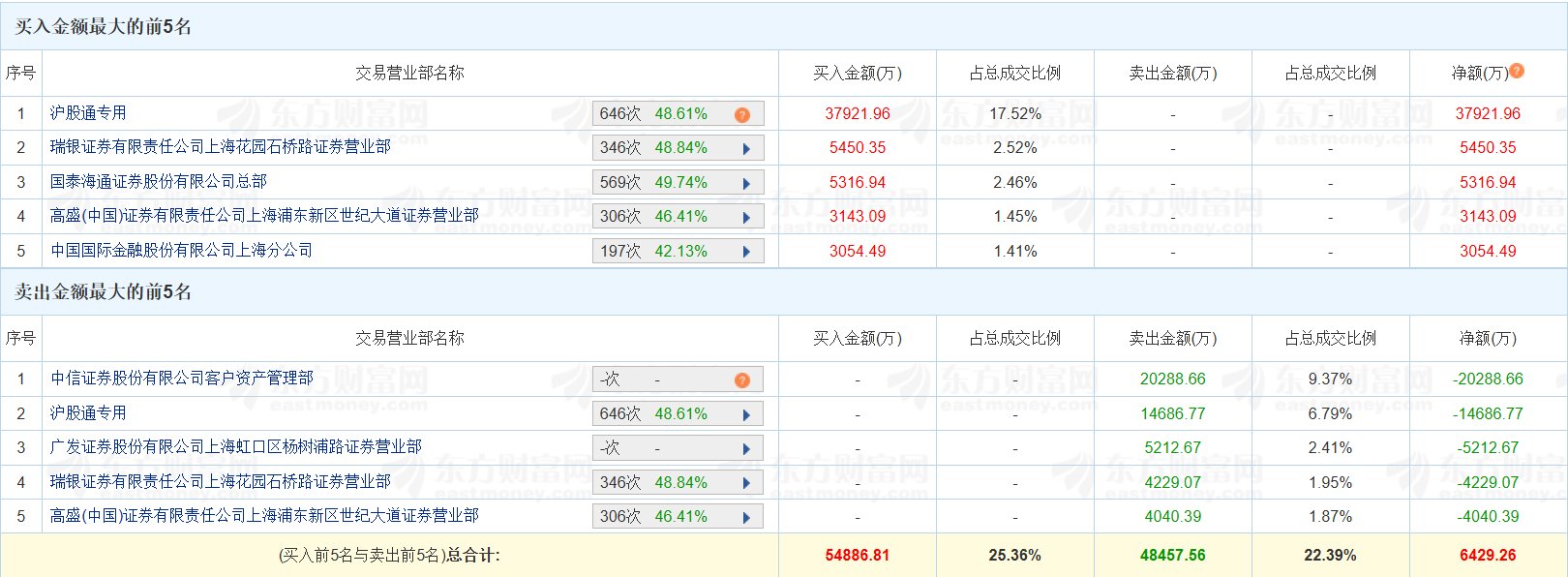This screenshot has height=577, width=1568.
Task: Expand arrow for 瑞银证券 in sell list
Action: click(746, 483)
